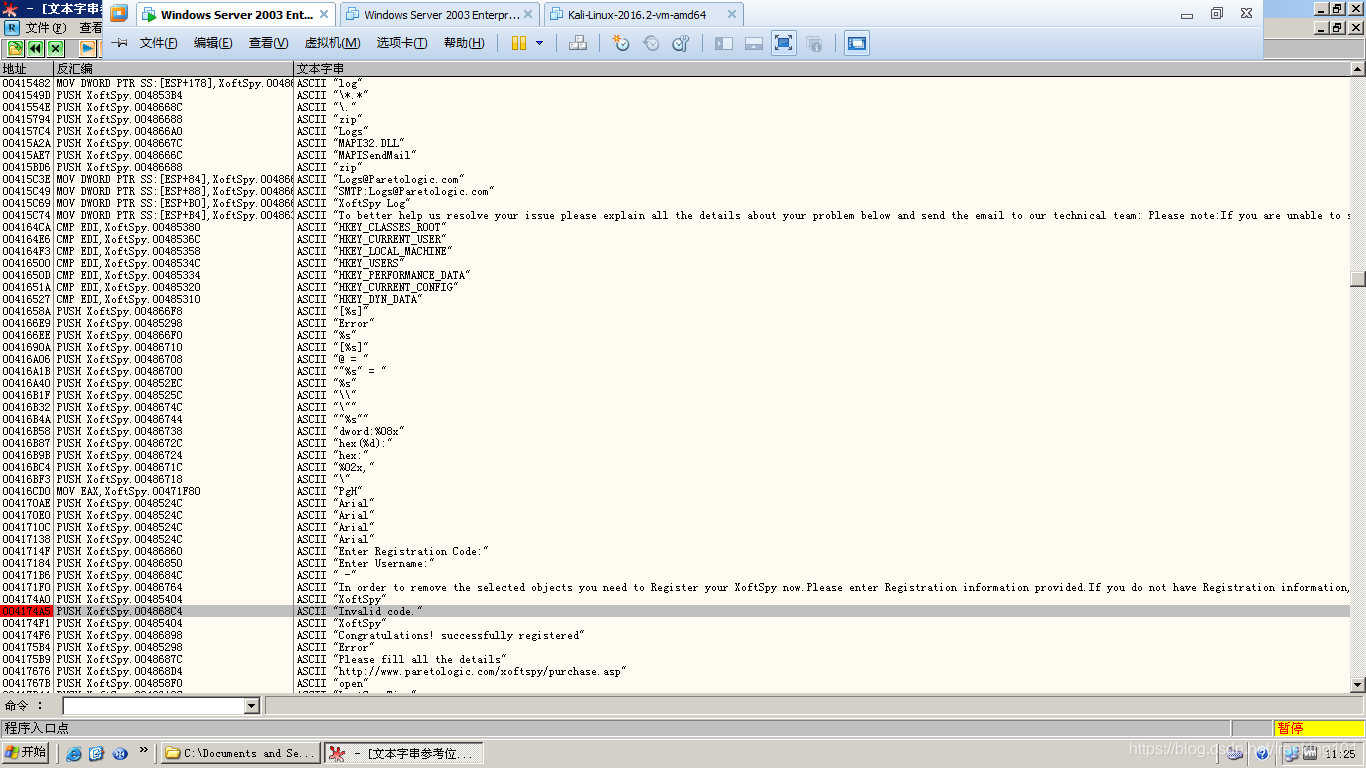Expand the 命令 combo box dropdown arrow
Screen dimensions: 1366x768
(252, 706)
